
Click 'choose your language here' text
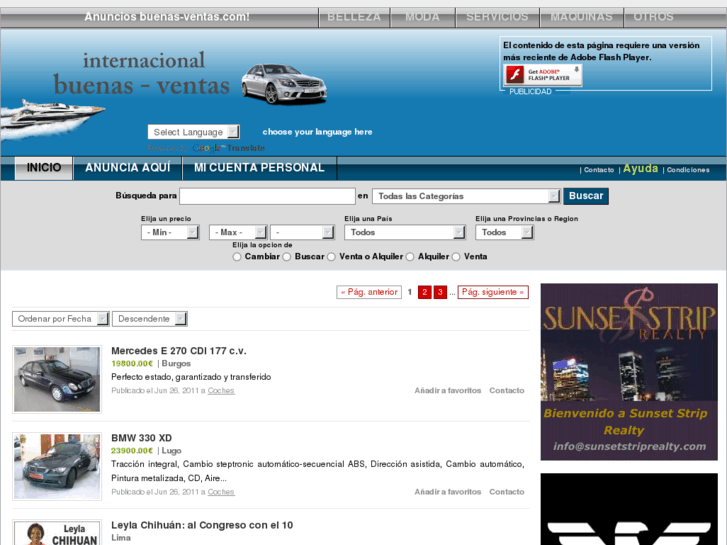point(318,132)
